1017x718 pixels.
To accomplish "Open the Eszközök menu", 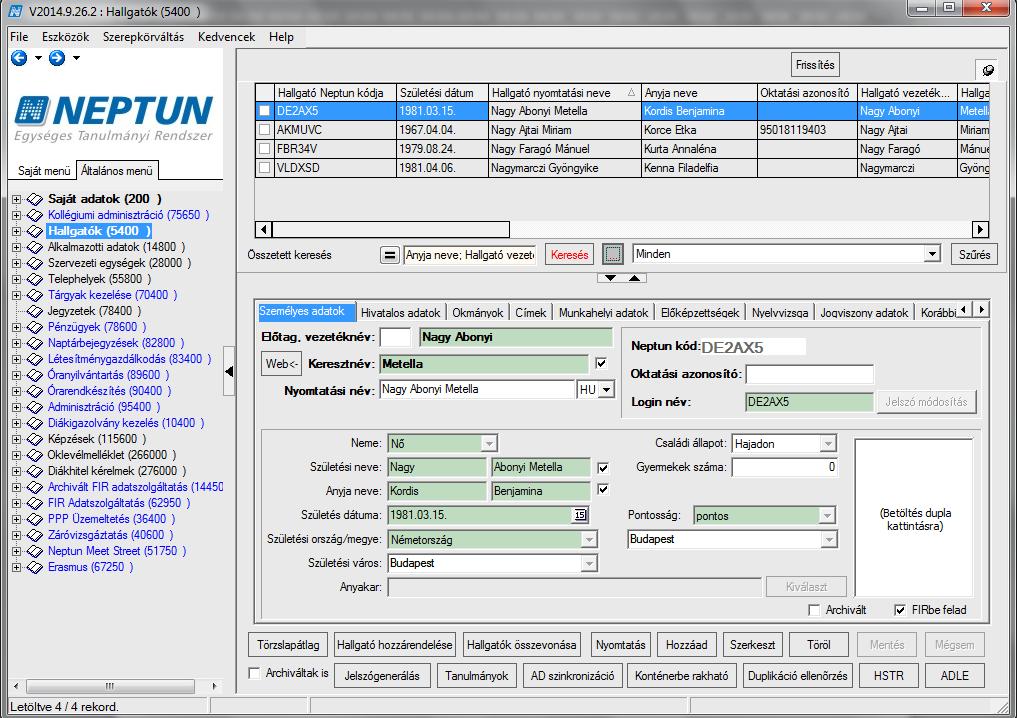I will 66,37.
